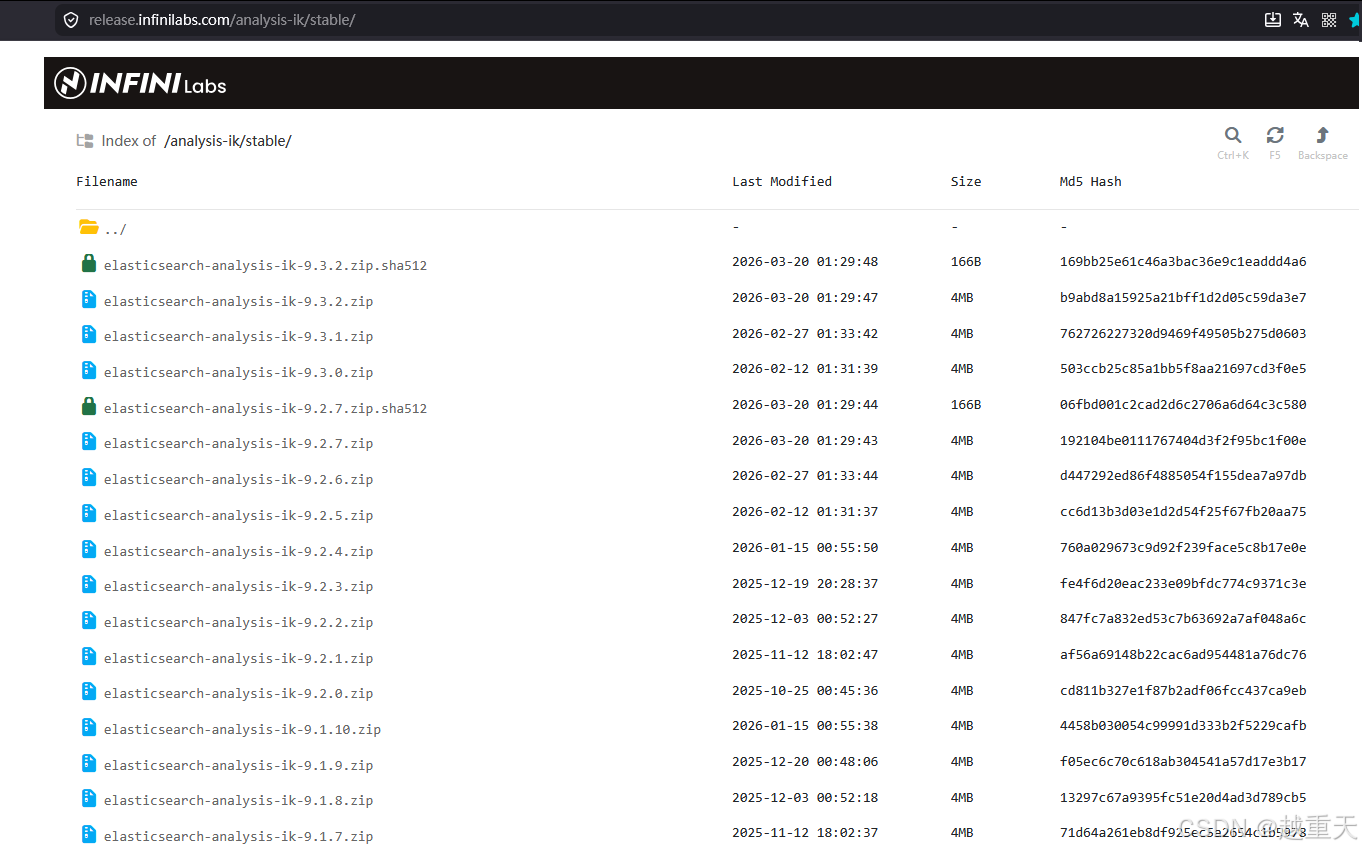The height and width of the screenshot is (851, 1362).
Task: Select hash 169bb25e61c46a3bac36e9c1eaddd4a6
Action: point(1183,262)
